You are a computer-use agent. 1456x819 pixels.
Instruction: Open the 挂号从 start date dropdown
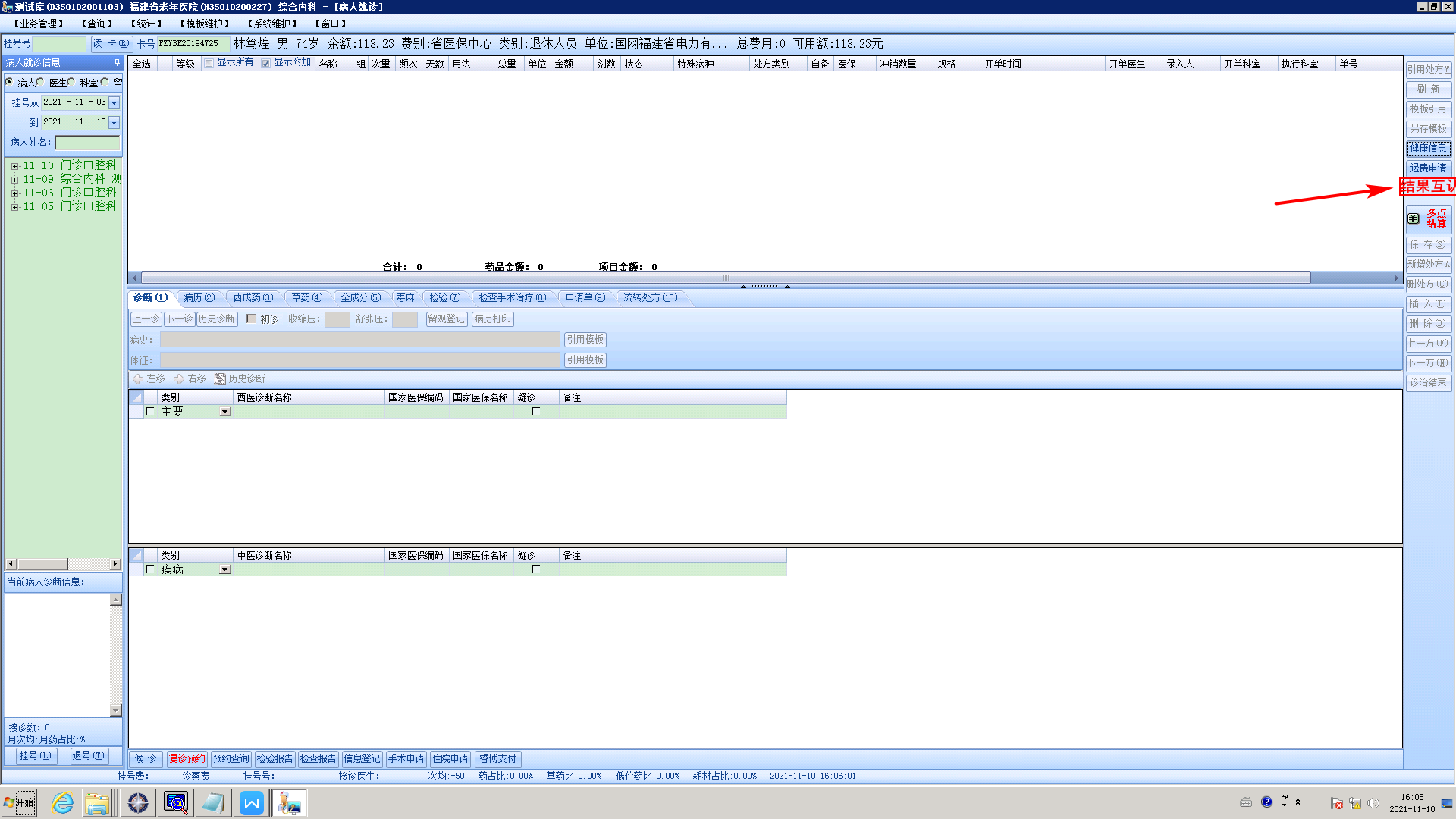(115, 102)
